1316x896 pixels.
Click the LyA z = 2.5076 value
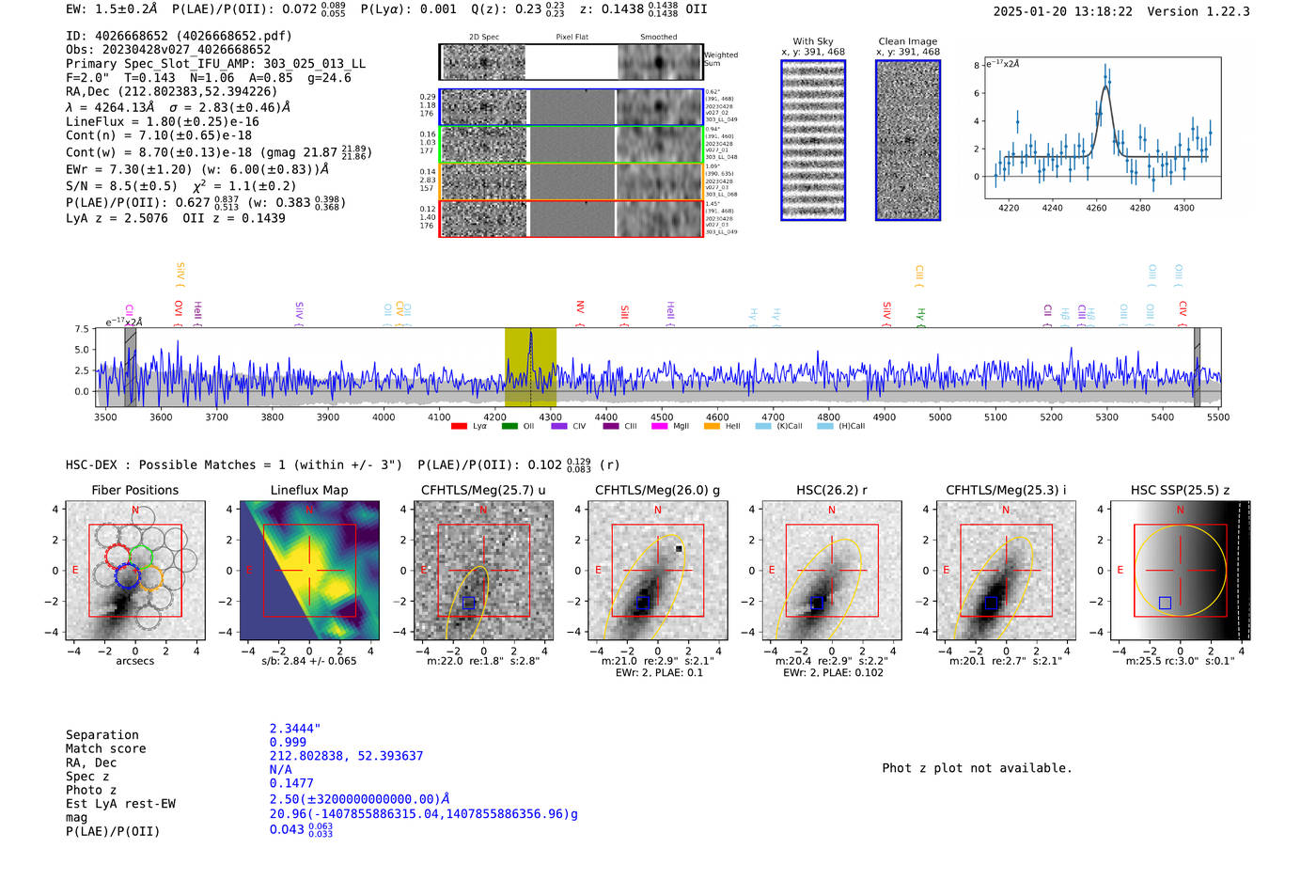[117, 218]
